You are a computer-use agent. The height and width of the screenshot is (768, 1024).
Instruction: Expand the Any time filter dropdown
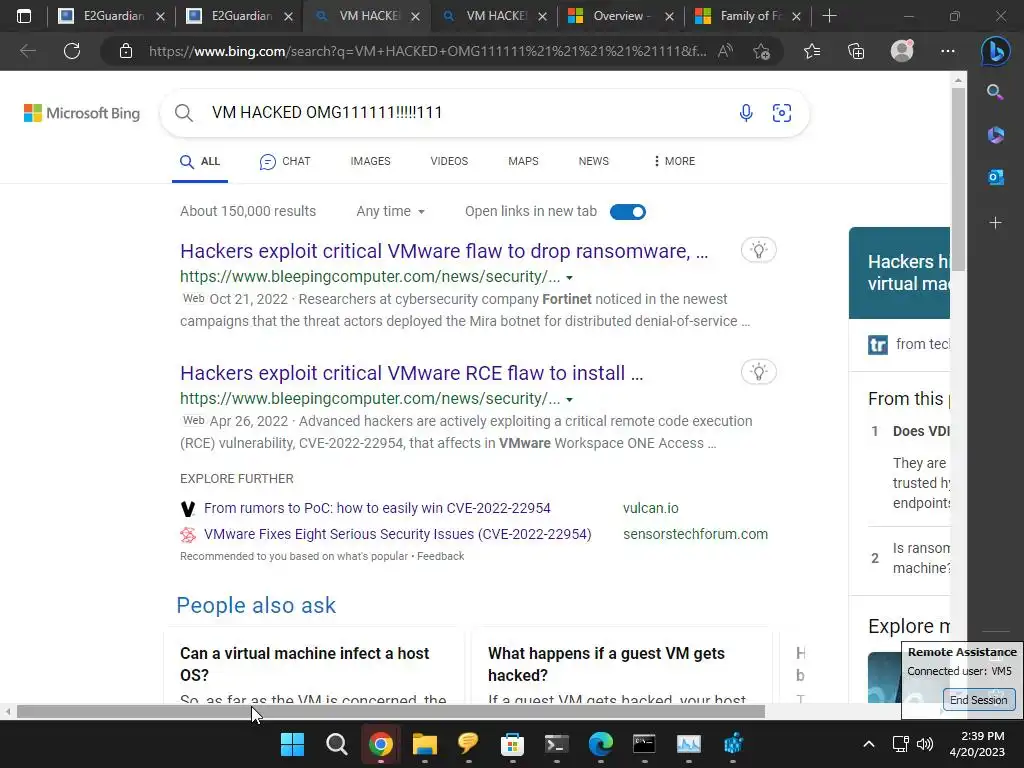click(391, 212)
